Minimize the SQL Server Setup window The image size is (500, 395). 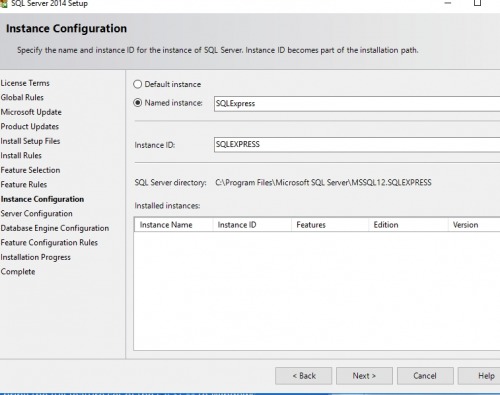[448, 3]
